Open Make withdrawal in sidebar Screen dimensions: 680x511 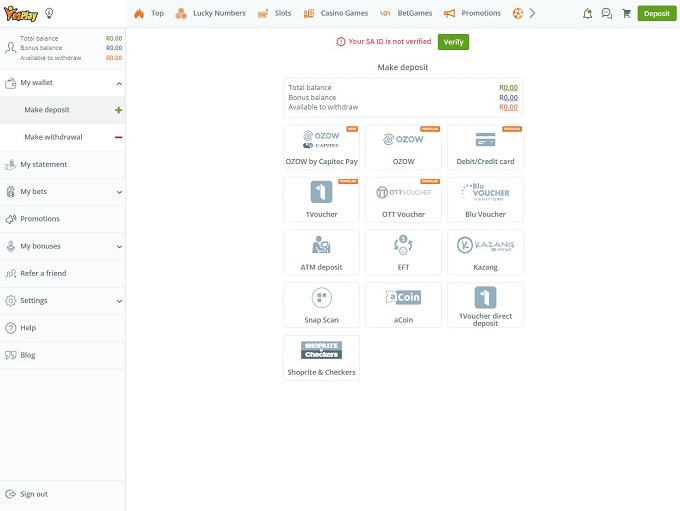(54, 137)
